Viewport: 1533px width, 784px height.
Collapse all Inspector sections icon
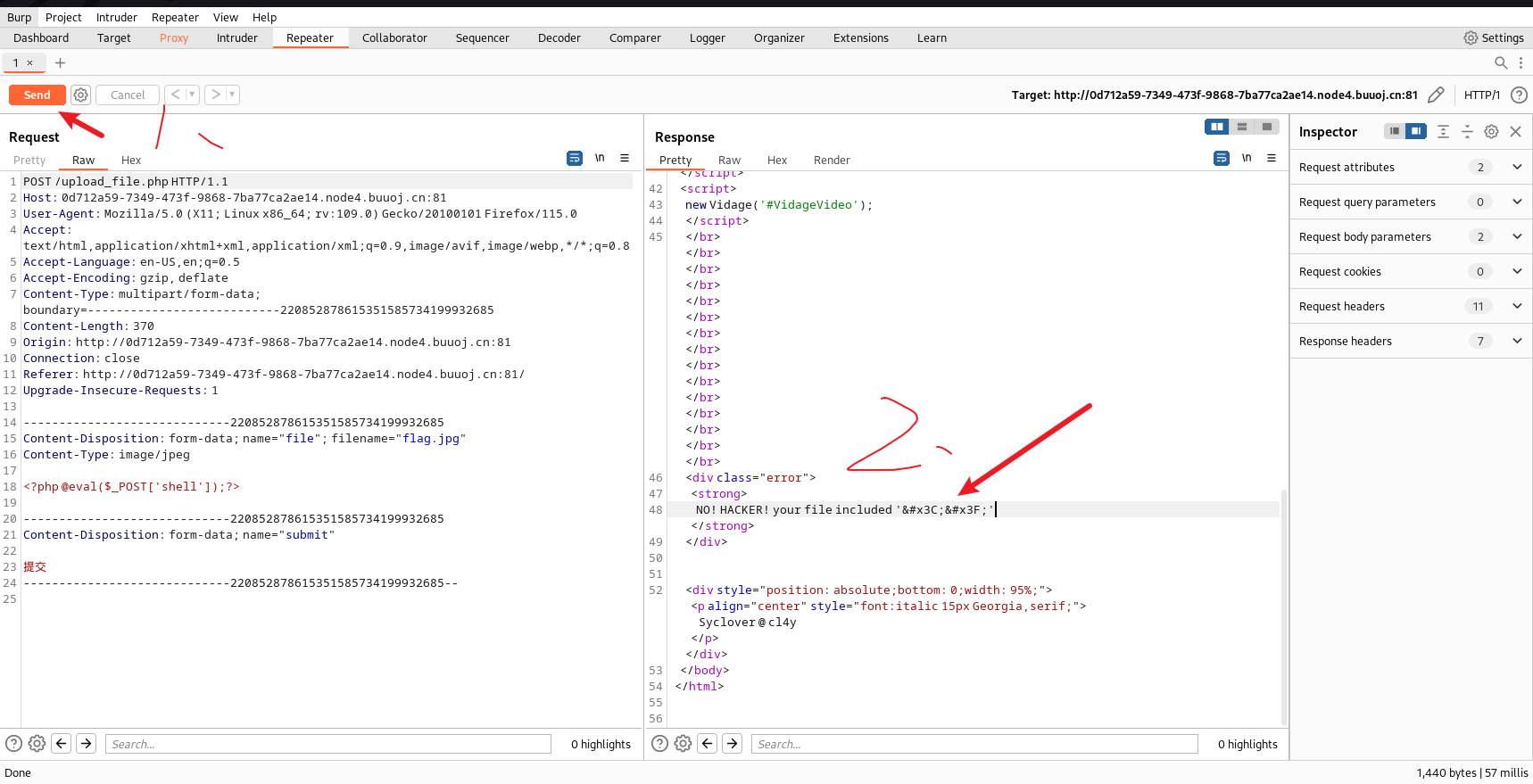[x=1467, y=131]
